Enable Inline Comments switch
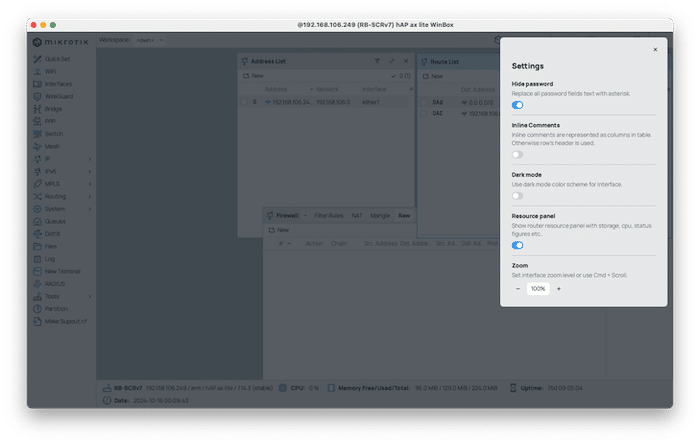The image size is (700, 444). pos(517,154)
